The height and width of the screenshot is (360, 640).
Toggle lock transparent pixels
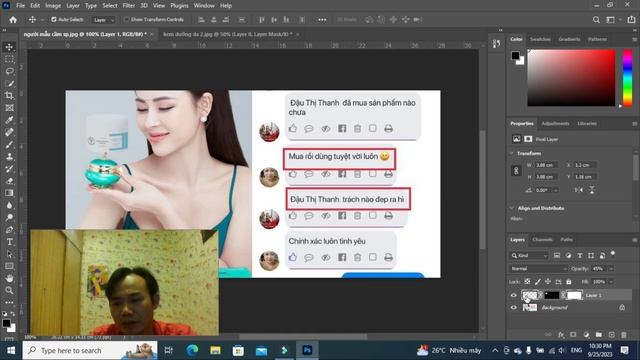point(527,282)
